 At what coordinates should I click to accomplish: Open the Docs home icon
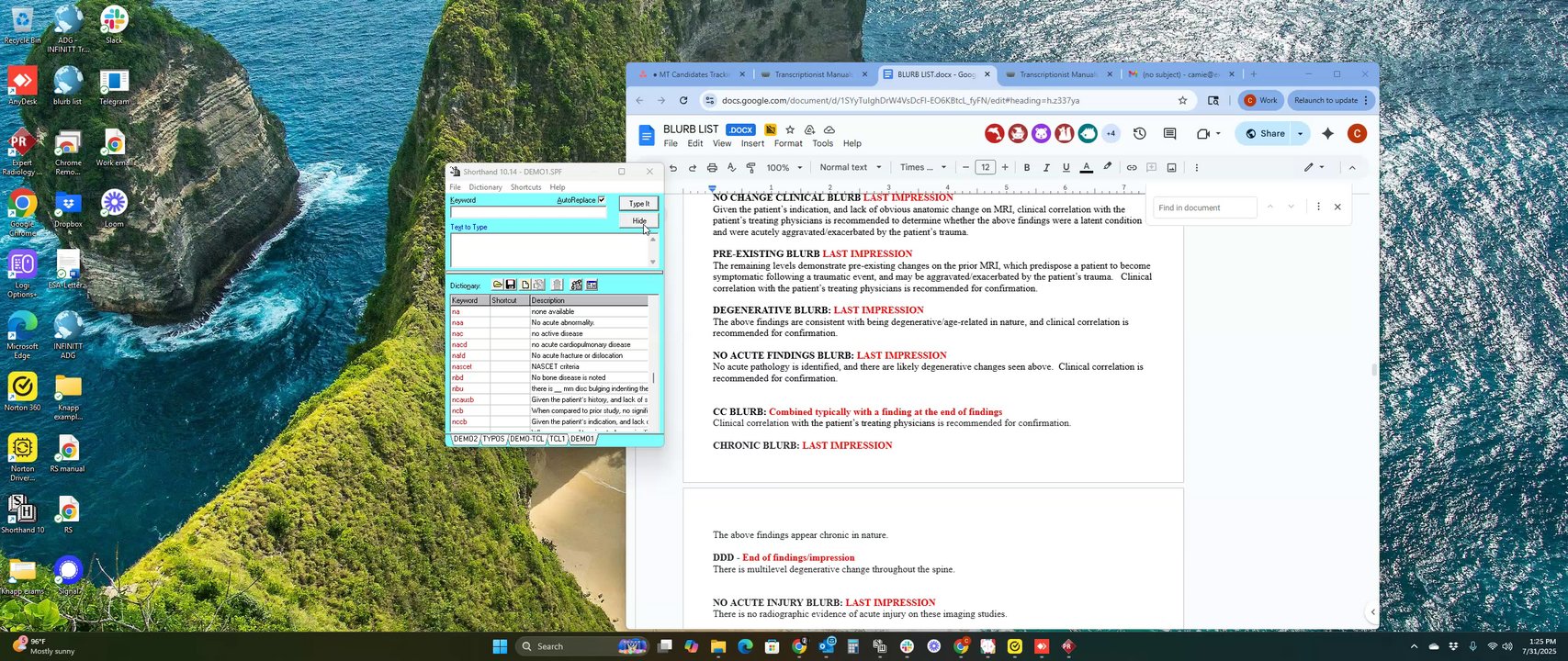pyautogui.click(x=647, y=136)
